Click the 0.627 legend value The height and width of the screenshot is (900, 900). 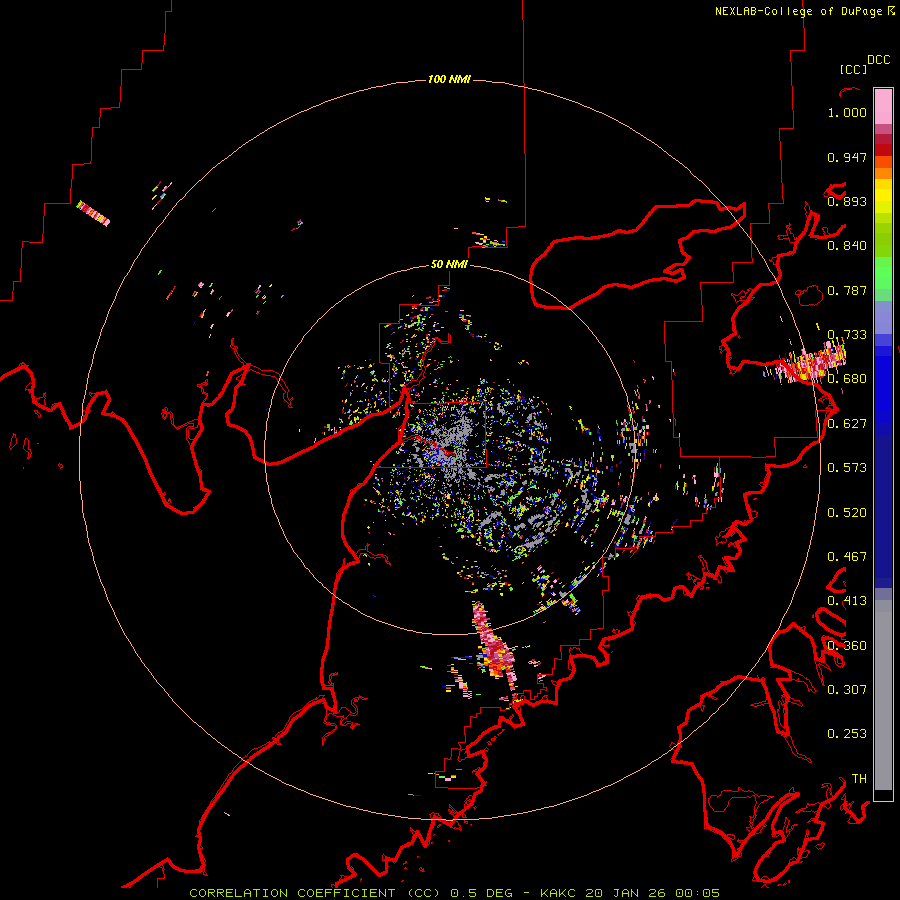[x=847, y=424]
